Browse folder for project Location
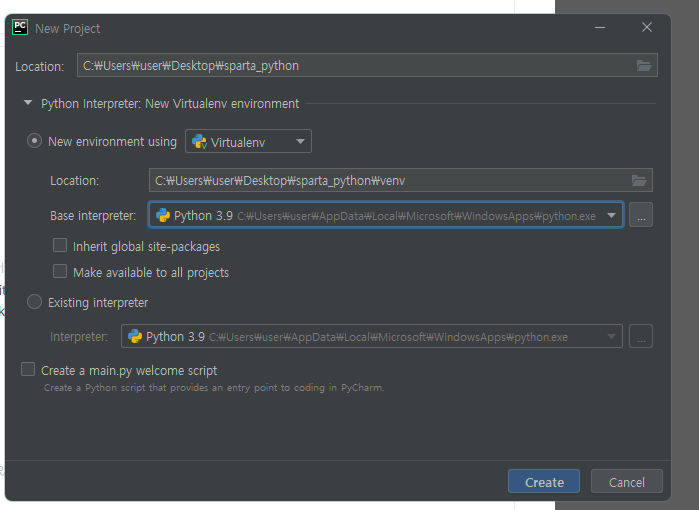Image resolution: width=699 pixels, height=510 pixels. tap(644, 66)
